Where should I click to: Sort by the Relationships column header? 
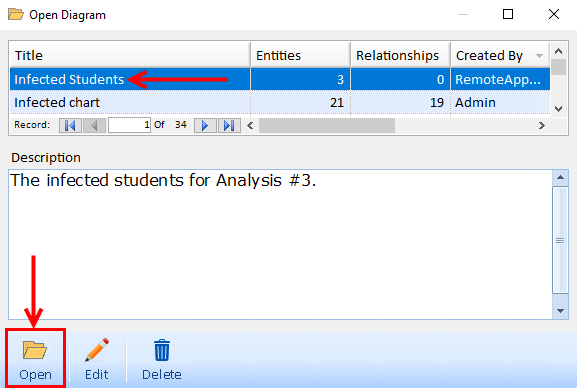tap(400, 55)
